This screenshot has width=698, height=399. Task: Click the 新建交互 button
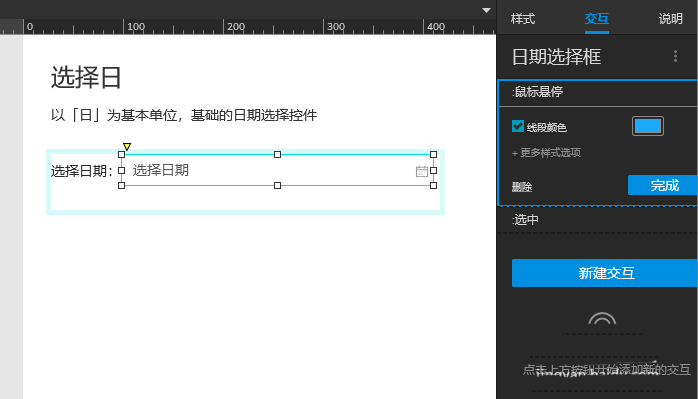tap(605, 273)
